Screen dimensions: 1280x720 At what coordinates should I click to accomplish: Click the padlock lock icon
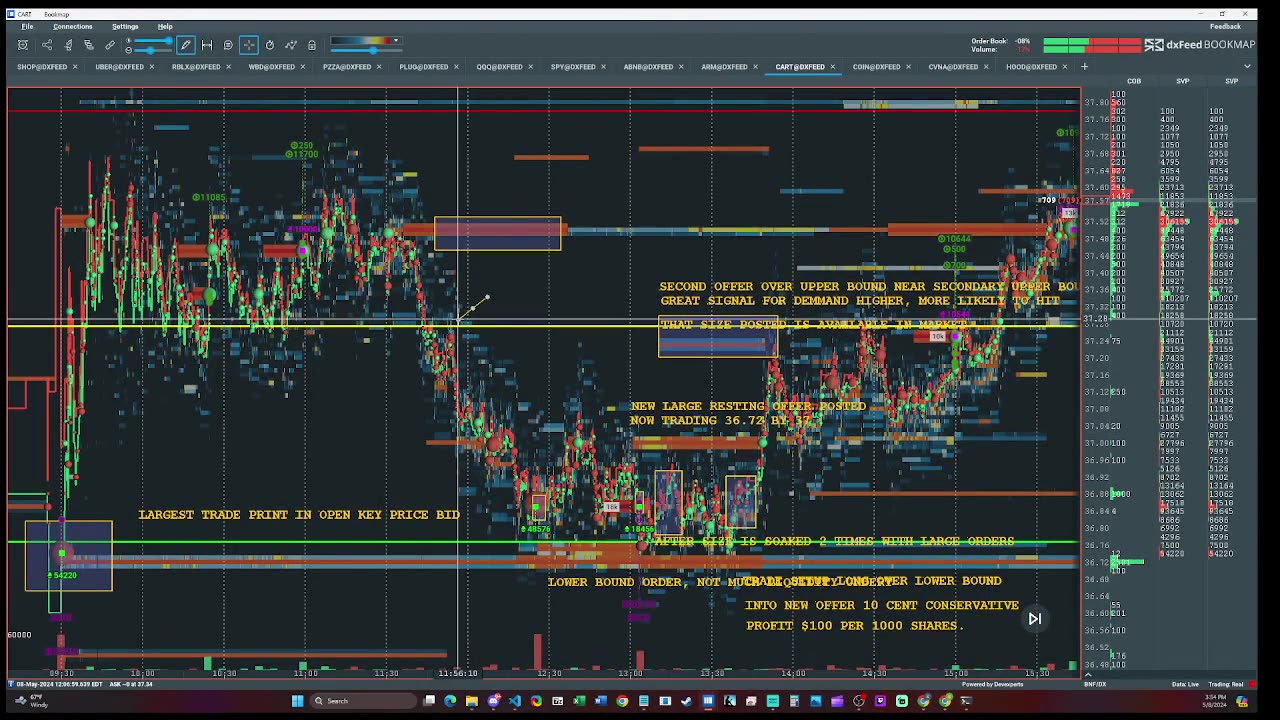(x=312, y=45)
